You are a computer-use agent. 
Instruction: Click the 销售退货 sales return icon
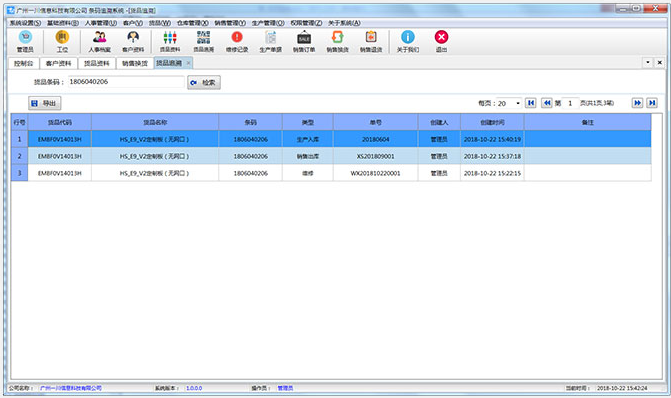[371, 42]
